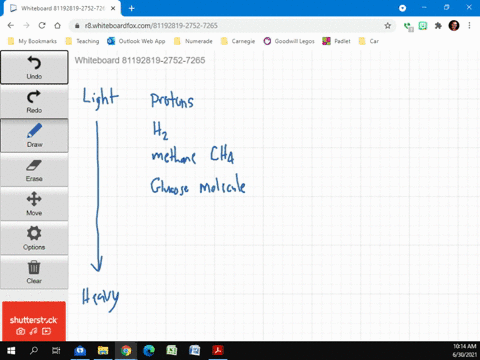The width and height of the screenshot is (480, 360).
Task: Select the Erase tool
Action: (34, 170)
